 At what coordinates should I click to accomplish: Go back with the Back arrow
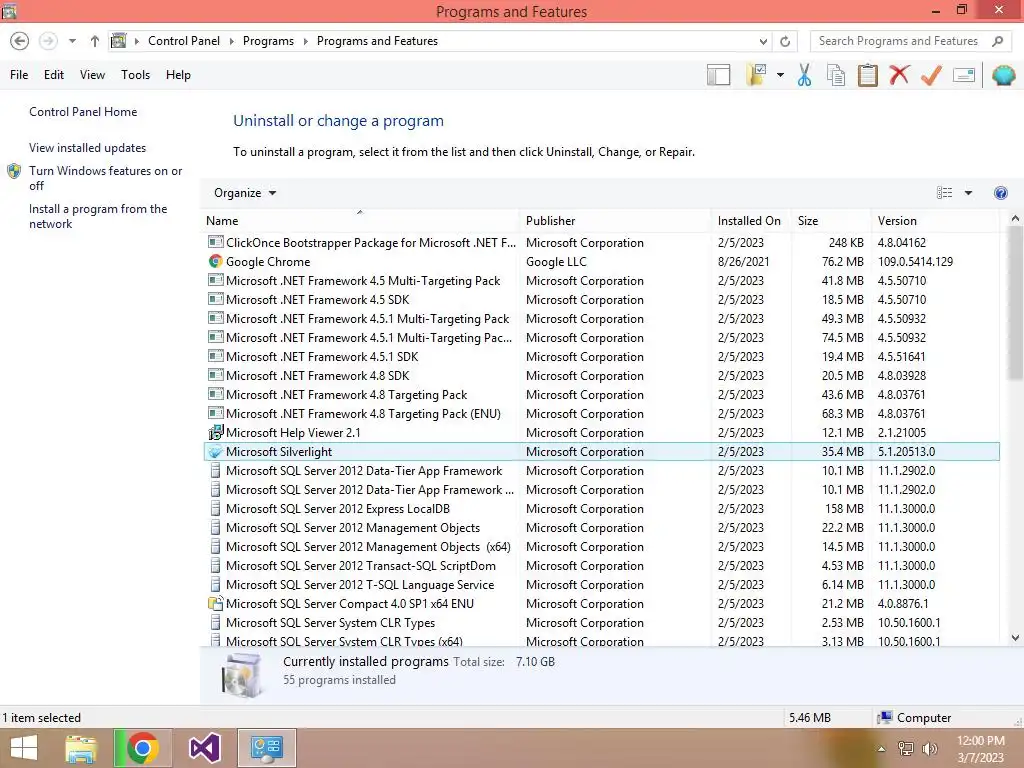[x=20, y=41]
